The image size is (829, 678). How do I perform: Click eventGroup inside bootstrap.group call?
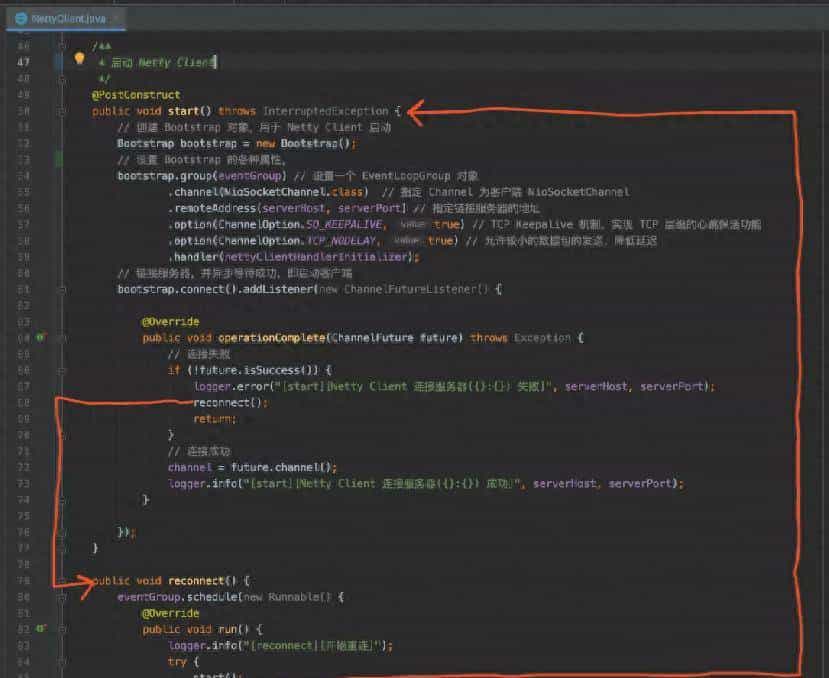[250, 176]
